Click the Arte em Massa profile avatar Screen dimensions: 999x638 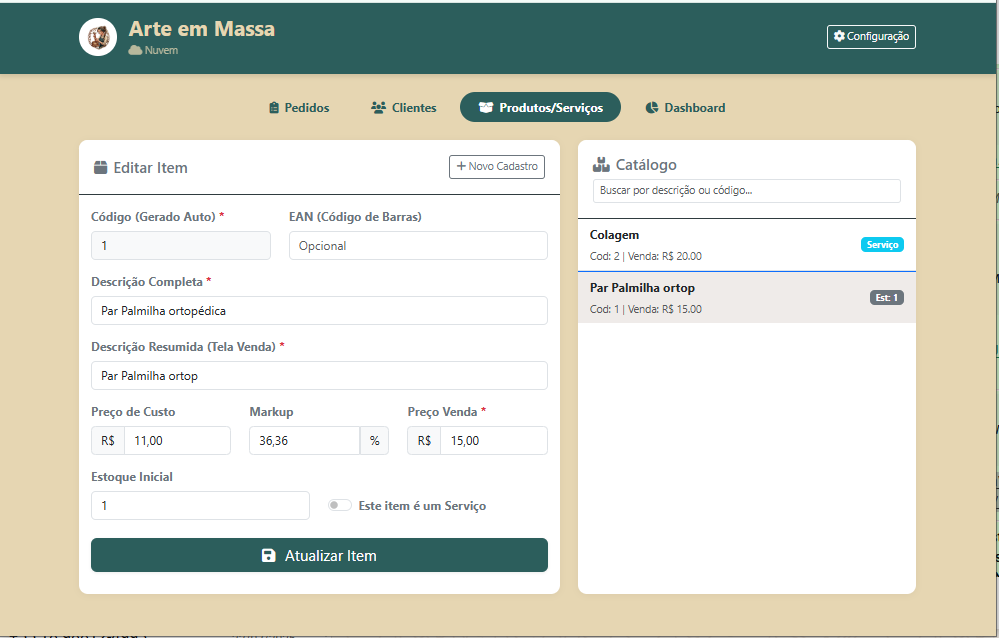pyautogui.click(x=98, y=37)
